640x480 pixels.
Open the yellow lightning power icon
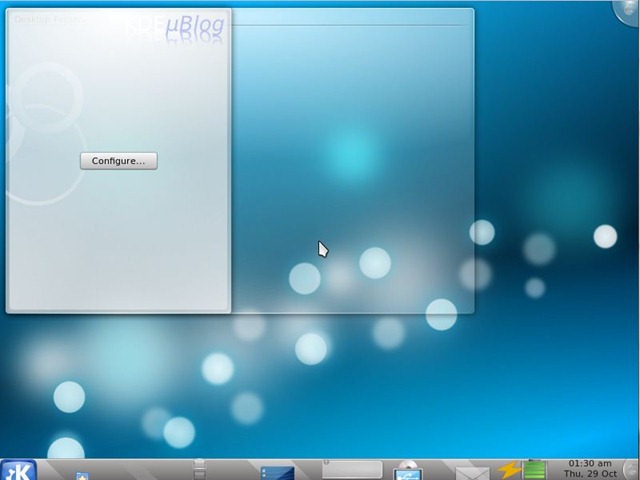pyautogui.click(x=509, y=470)
